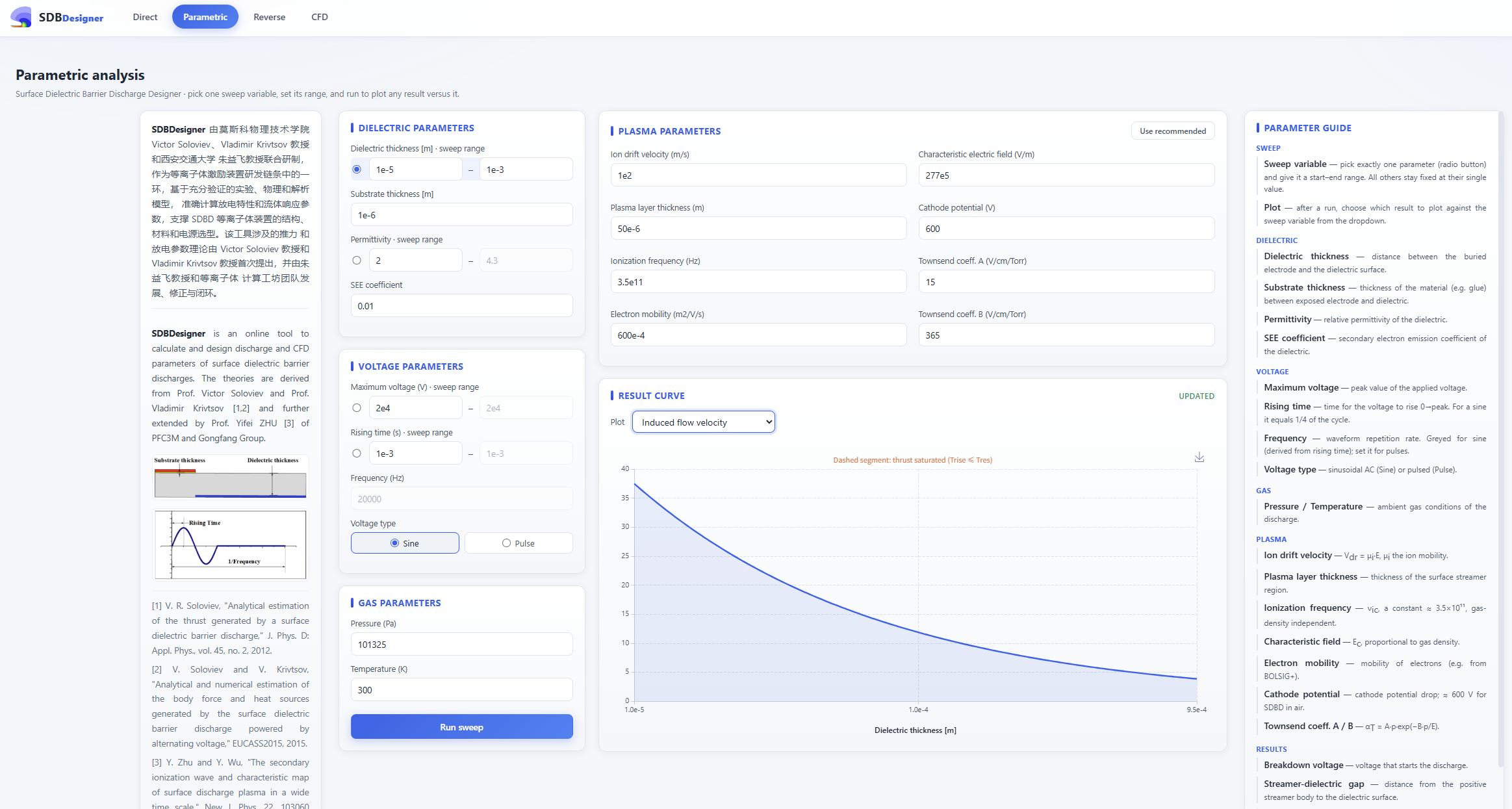The width and height of the screenshot is (1512, 809).
Task: Click the Pressure (Pa) input field
Action: pyautogui.click(x=462, y=645)
